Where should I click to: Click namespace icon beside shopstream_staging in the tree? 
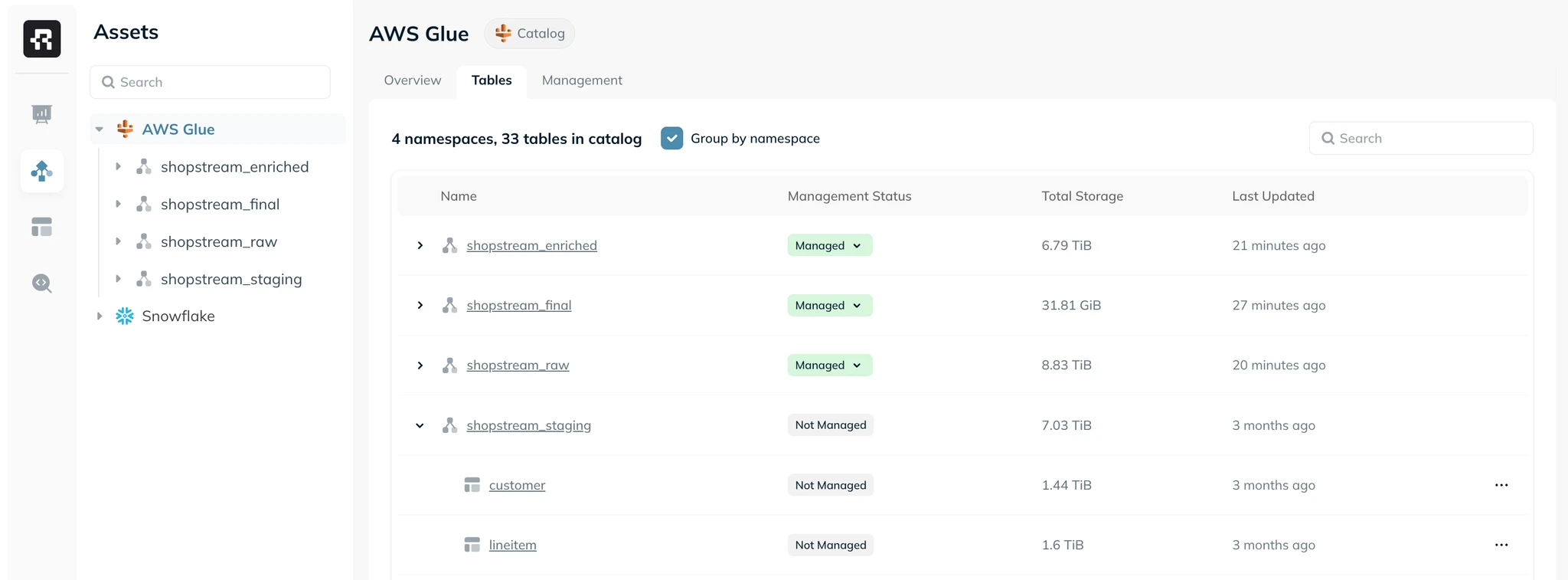(144, 279)
